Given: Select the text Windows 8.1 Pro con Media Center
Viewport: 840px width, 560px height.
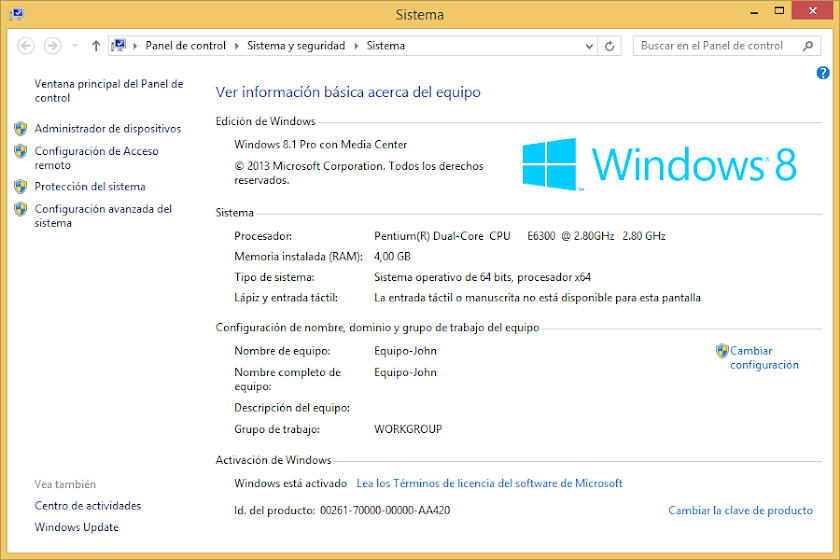Looking at the screenshot, I should [320, 145].
